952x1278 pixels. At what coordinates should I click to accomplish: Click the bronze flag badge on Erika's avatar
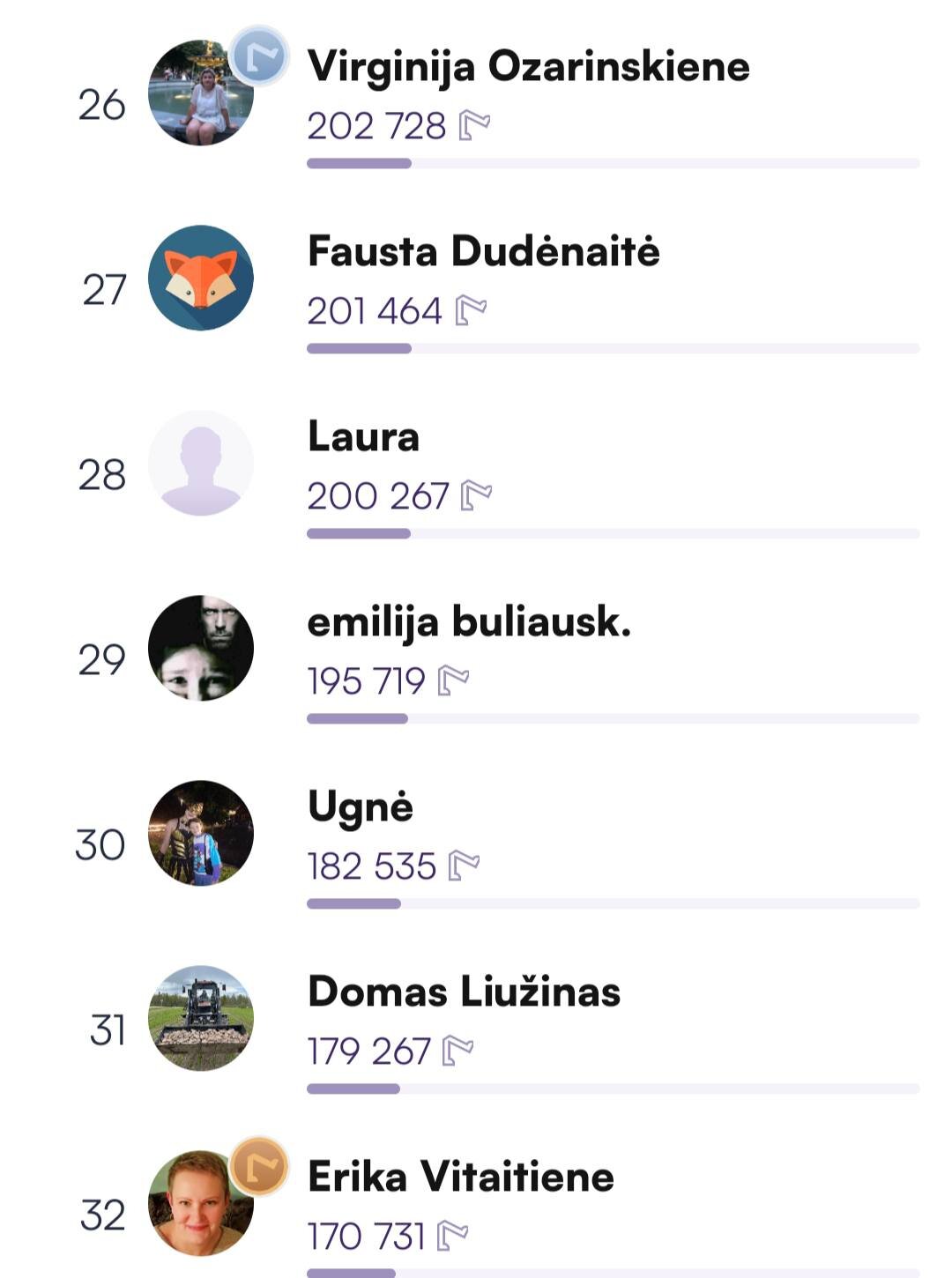pos(259,1166)
